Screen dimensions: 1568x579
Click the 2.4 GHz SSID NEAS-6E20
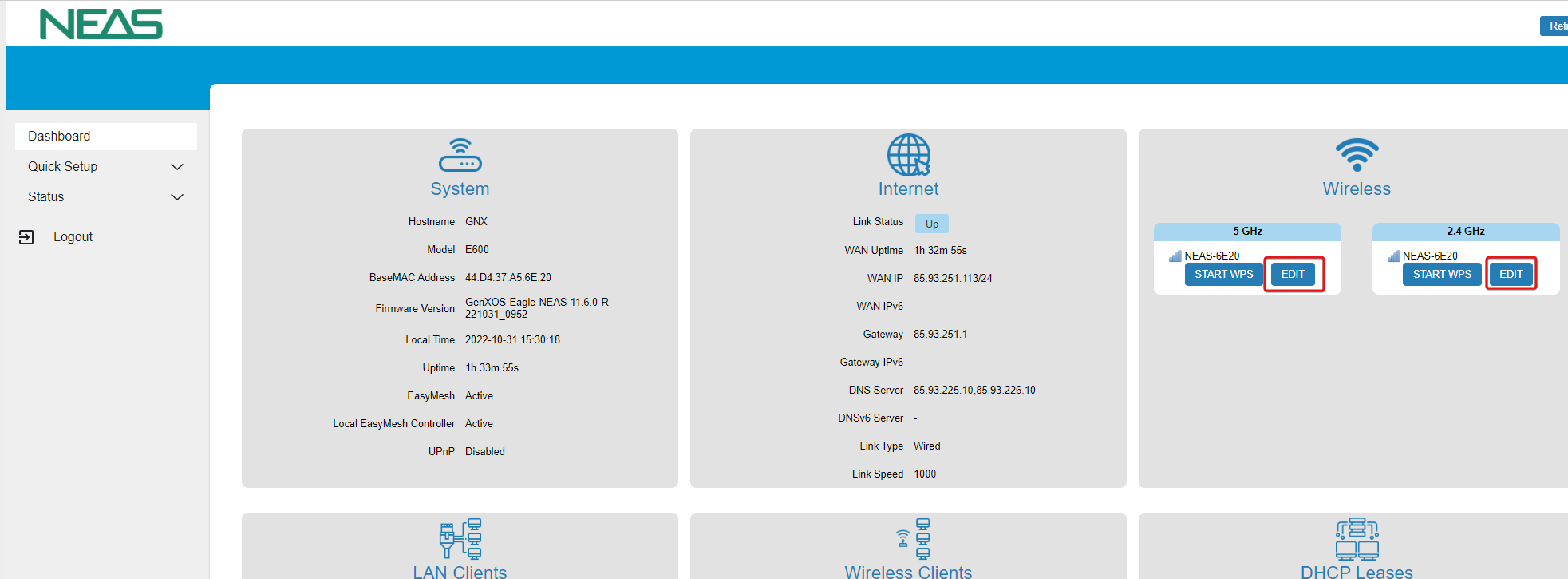coord(1430,256)
